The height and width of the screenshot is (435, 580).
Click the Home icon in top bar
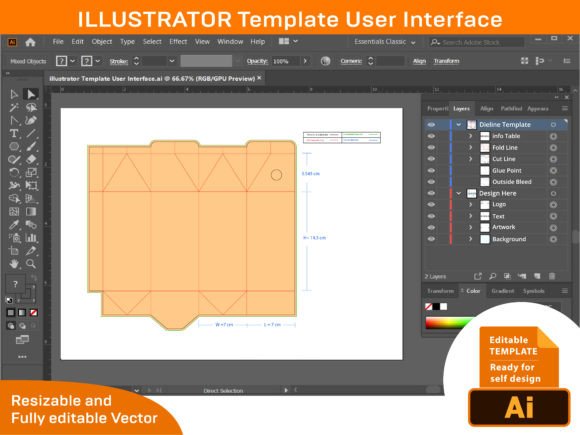30,42
